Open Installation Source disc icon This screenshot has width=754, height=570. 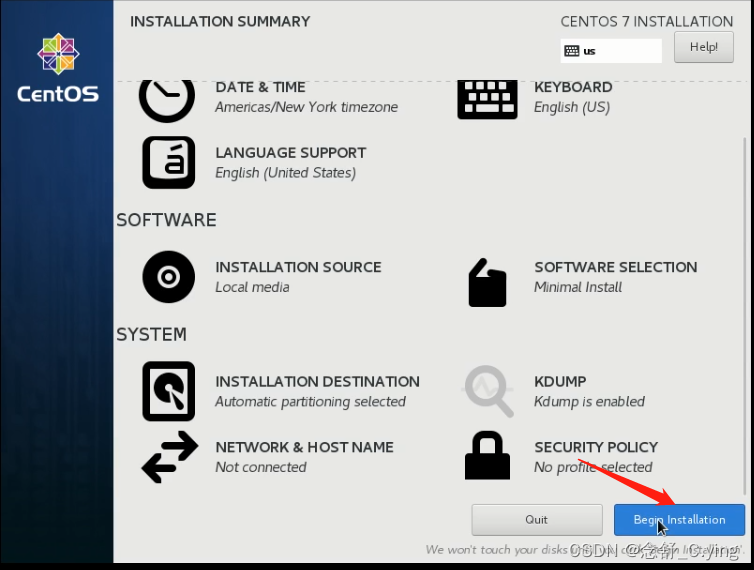[168, 277]
